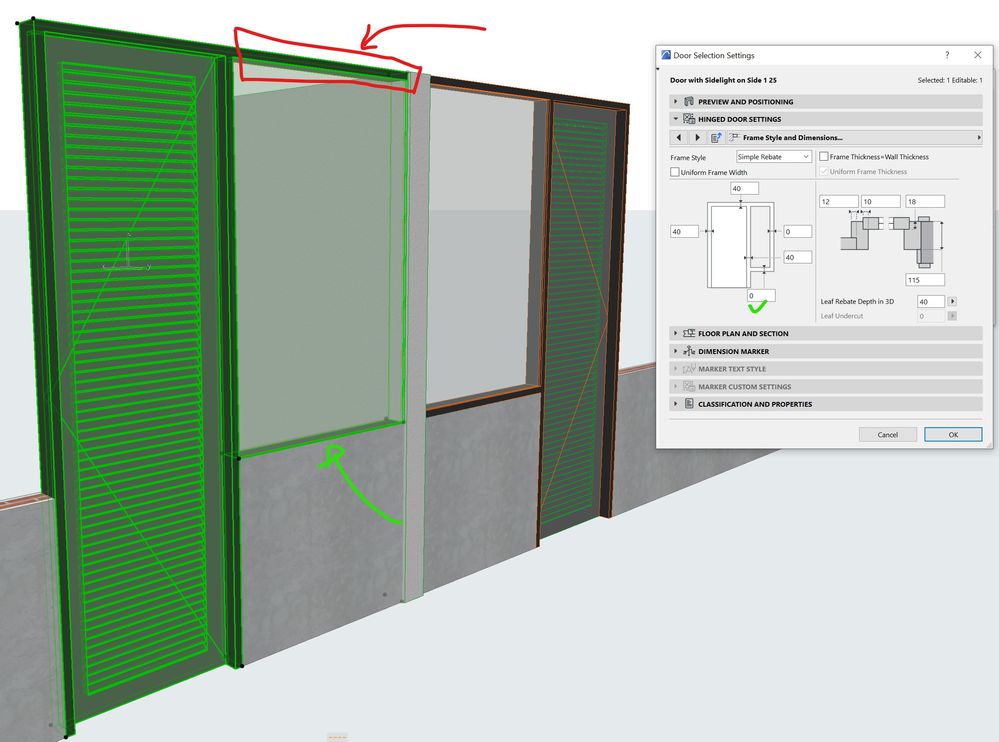Edit frame depth field showing 115
The height and width of the screenshot is (742, 999).
click(x=925, y=280)
